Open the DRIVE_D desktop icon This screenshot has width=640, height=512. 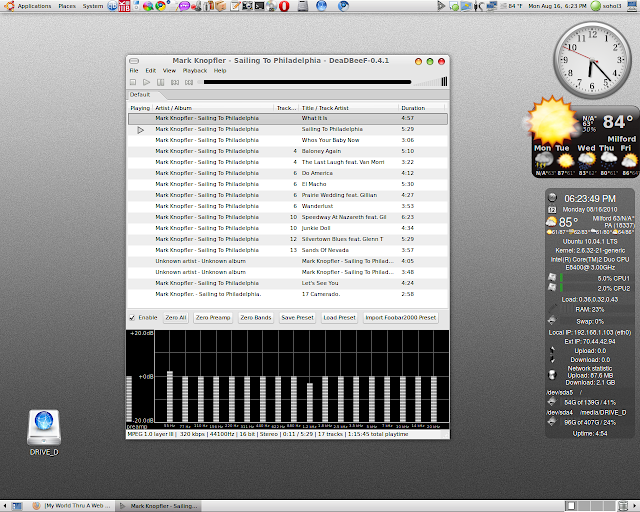pyautogui.click(x=44, y=432)
